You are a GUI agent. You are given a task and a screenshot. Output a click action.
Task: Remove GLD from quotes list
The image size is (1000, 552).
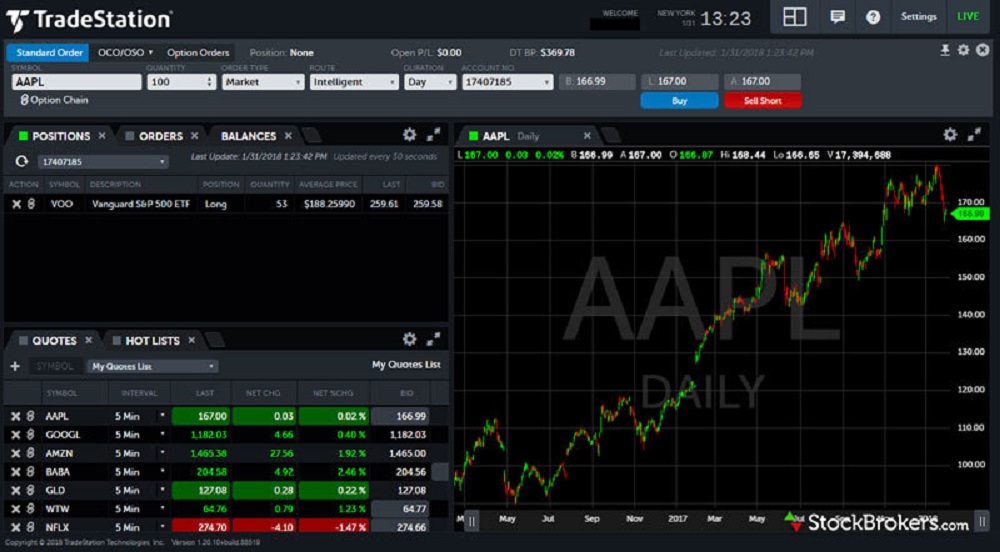(x=15, y=490)
